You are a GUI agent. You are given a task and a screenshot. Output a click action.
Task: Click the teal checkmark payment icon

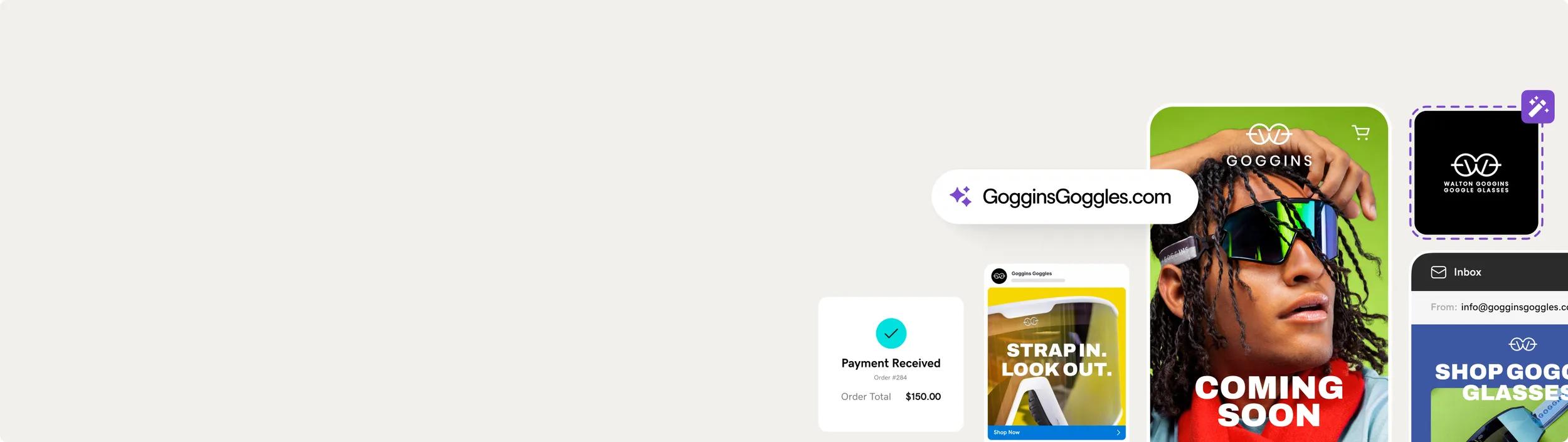(891, 334)
